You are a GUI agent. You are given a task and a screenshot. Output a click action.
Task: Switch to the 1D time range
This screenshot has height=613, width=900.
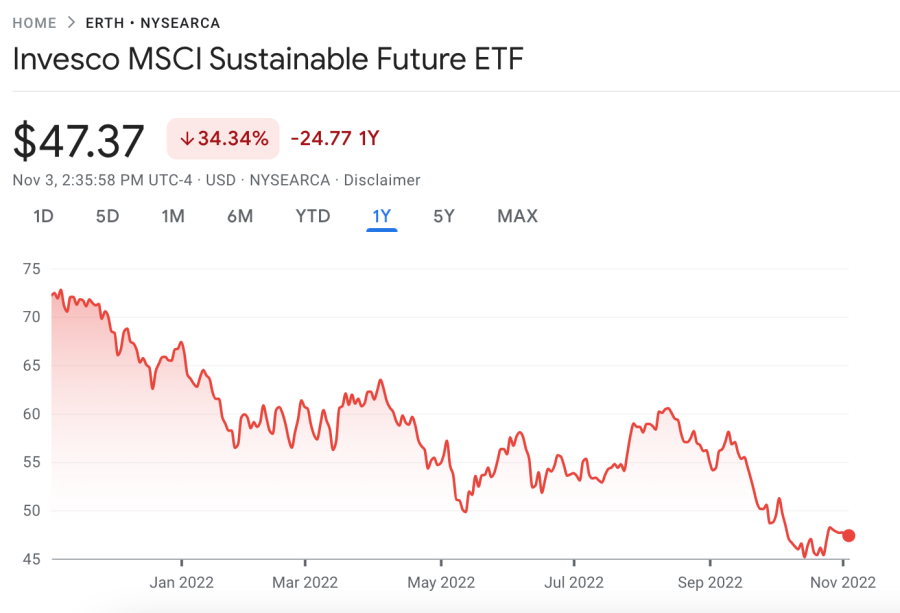(43, 216)
